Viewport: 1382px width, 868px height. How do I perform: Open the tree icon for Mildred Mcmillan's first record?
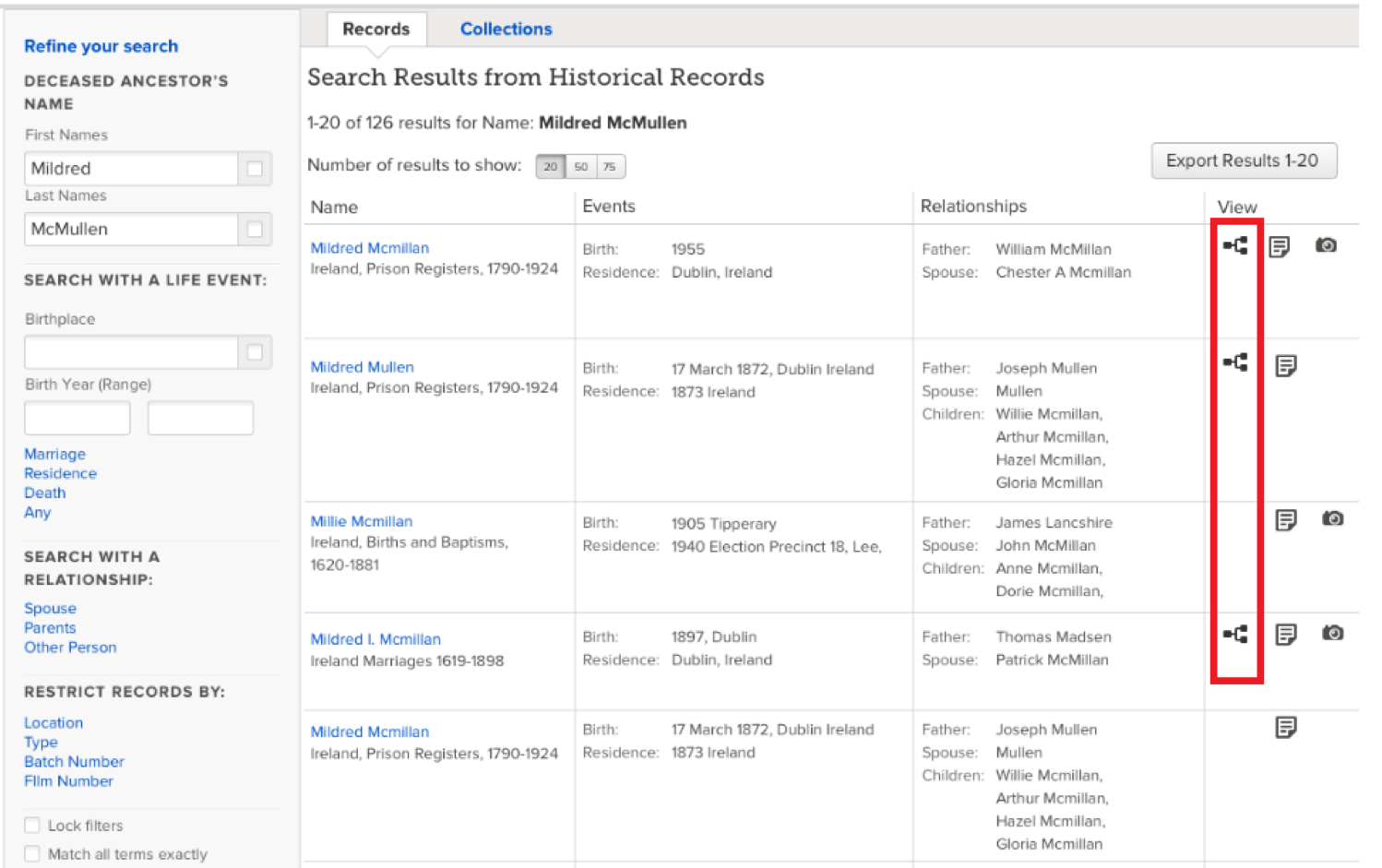point(1236,245)
